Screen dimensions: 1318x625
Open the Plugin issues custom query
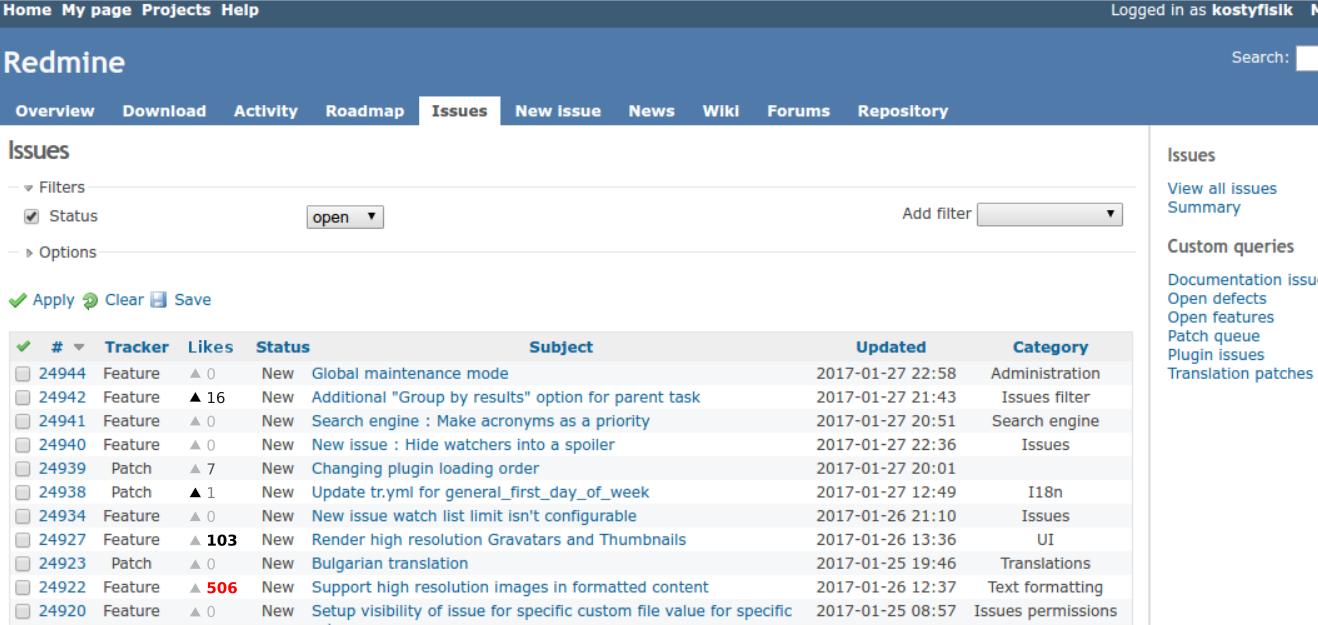coord(1216,355)
